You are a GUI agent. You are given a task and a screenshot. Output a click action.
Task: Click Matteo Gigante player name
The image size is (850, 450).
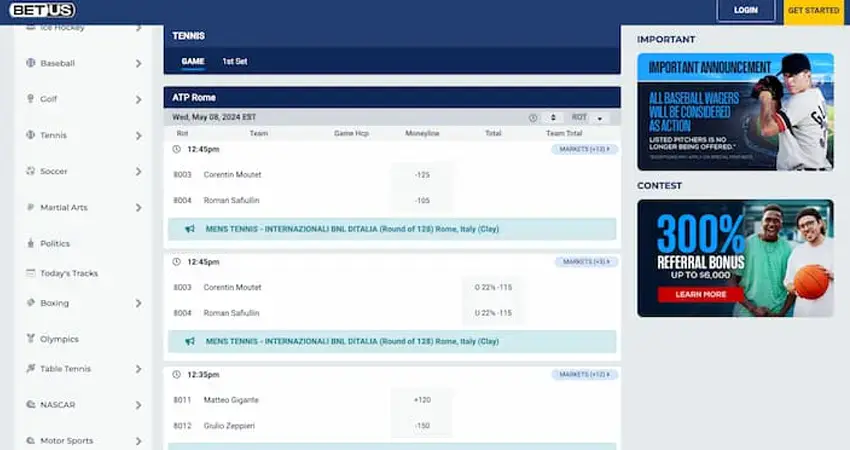(231, 400)
